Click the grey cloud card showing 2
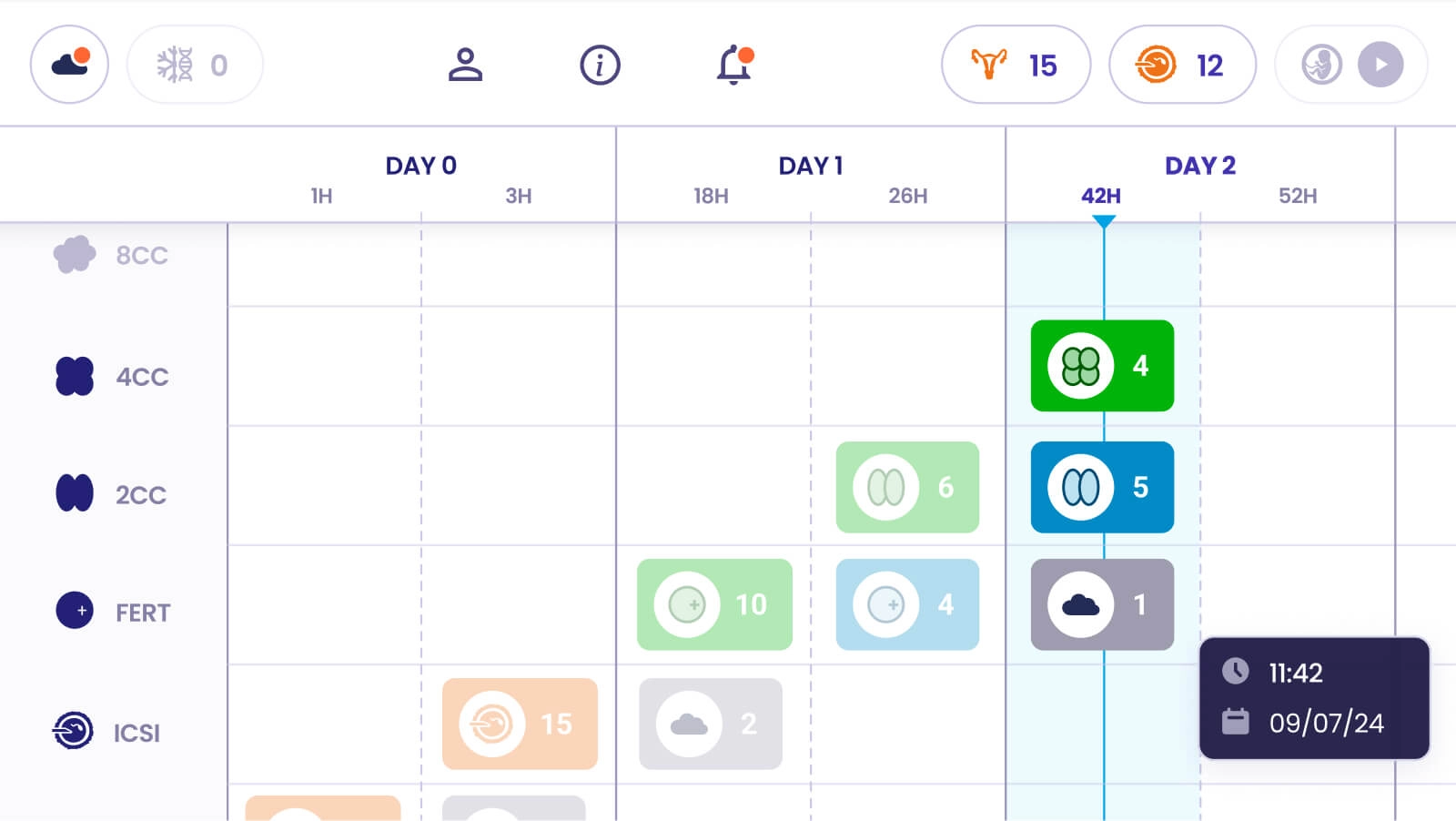The width and height of the screenshot is (1456, 821). coord(711,724)
